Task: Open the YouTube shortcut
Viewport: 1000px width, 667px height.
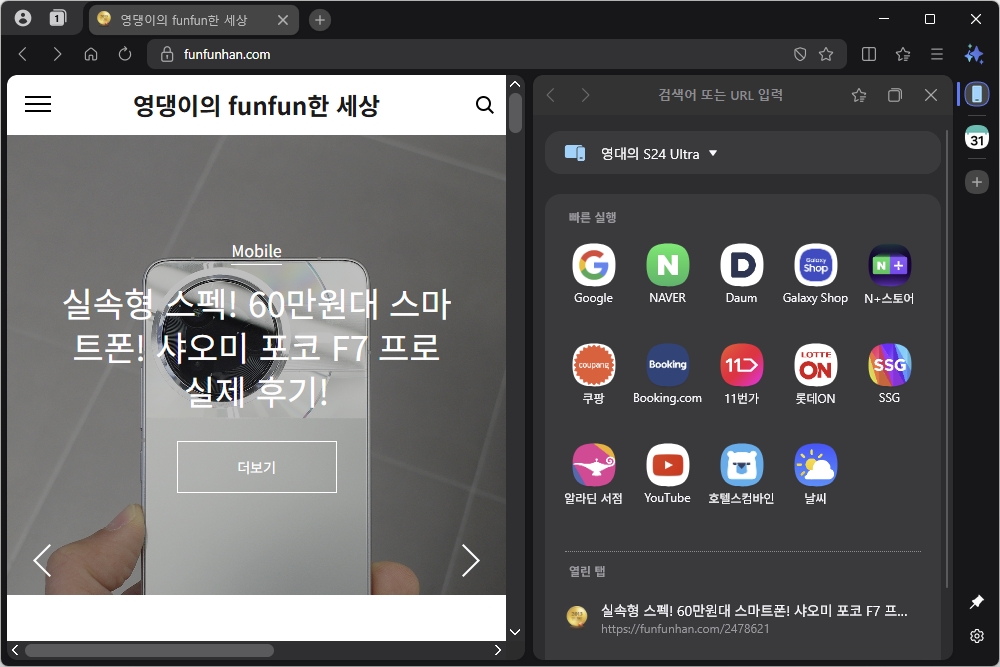Action: (667, 474)
